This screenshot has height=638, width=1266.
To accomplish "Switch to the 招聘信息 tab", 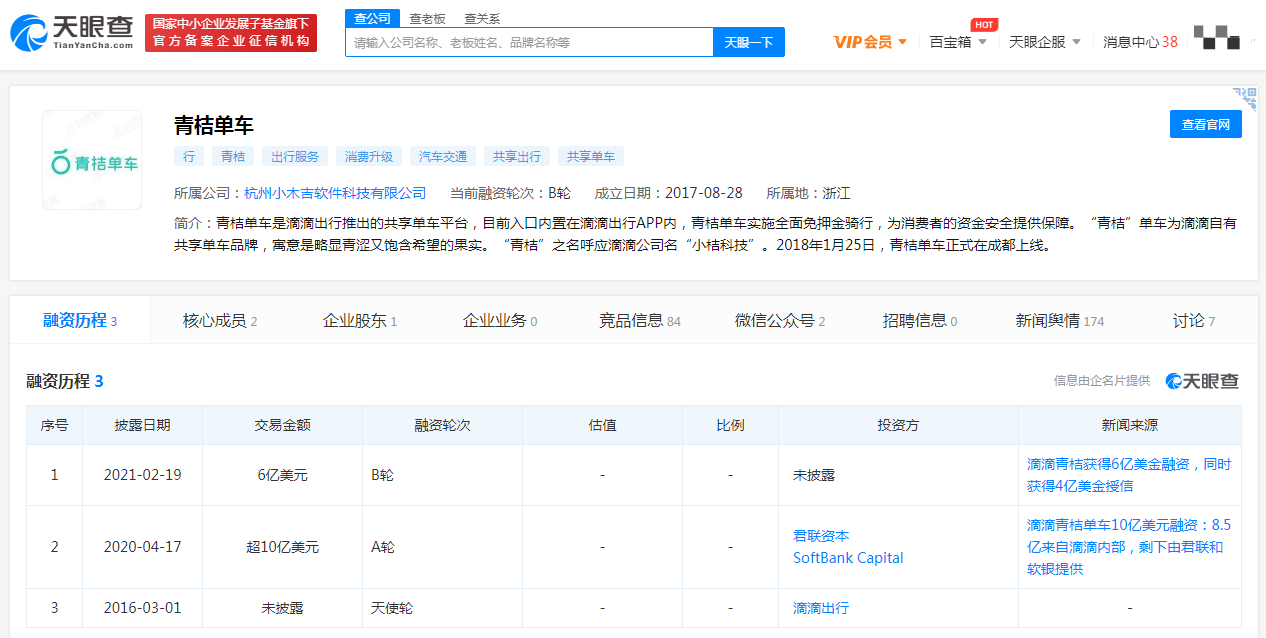I will click(x=920, y=320).
